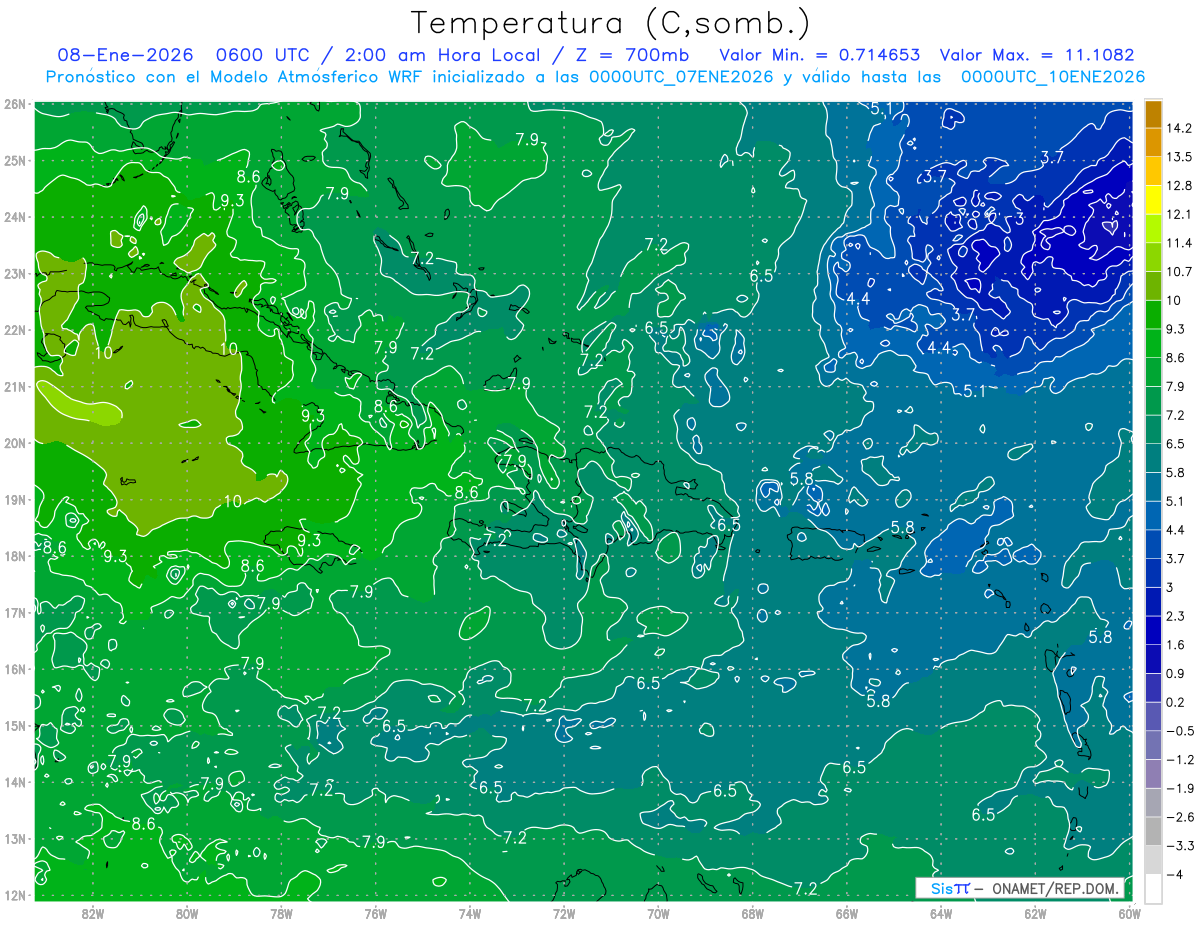Click the '16N' latitude axis label
The image size is (1200, 927).
point(15,668)
